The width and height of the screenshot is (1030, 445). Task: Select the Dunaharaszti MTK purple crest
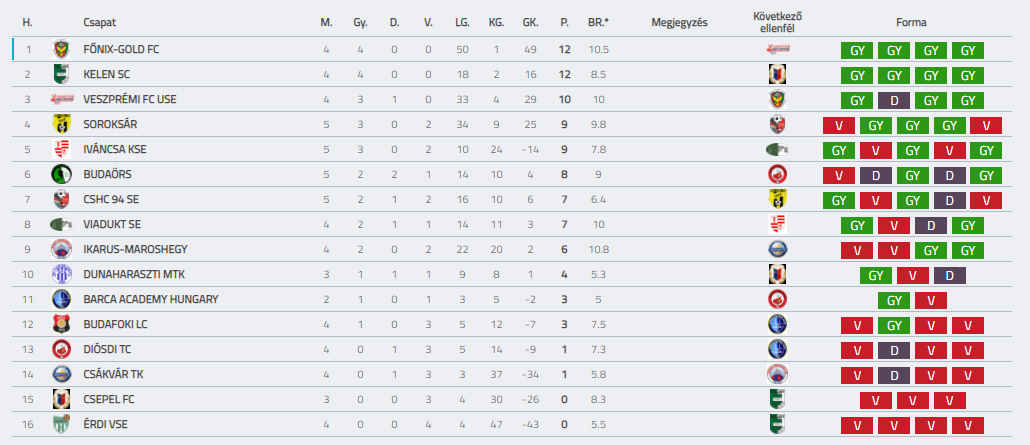(61, 274)
